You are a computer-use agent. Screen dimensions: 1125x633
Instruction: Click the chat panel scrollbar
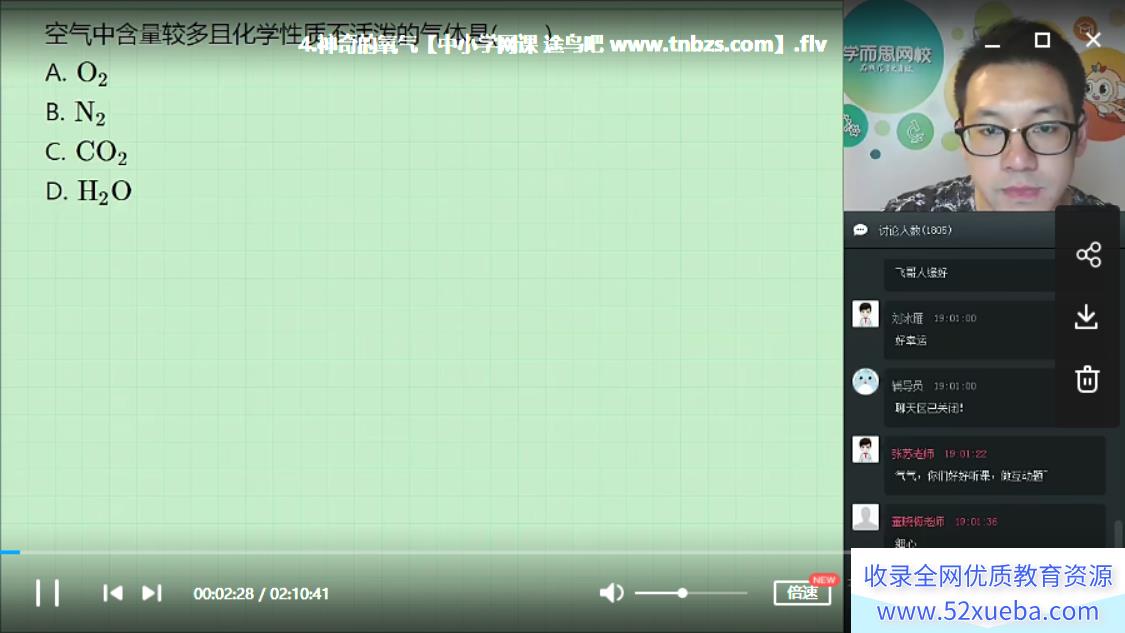click(x=1118, y=533)
